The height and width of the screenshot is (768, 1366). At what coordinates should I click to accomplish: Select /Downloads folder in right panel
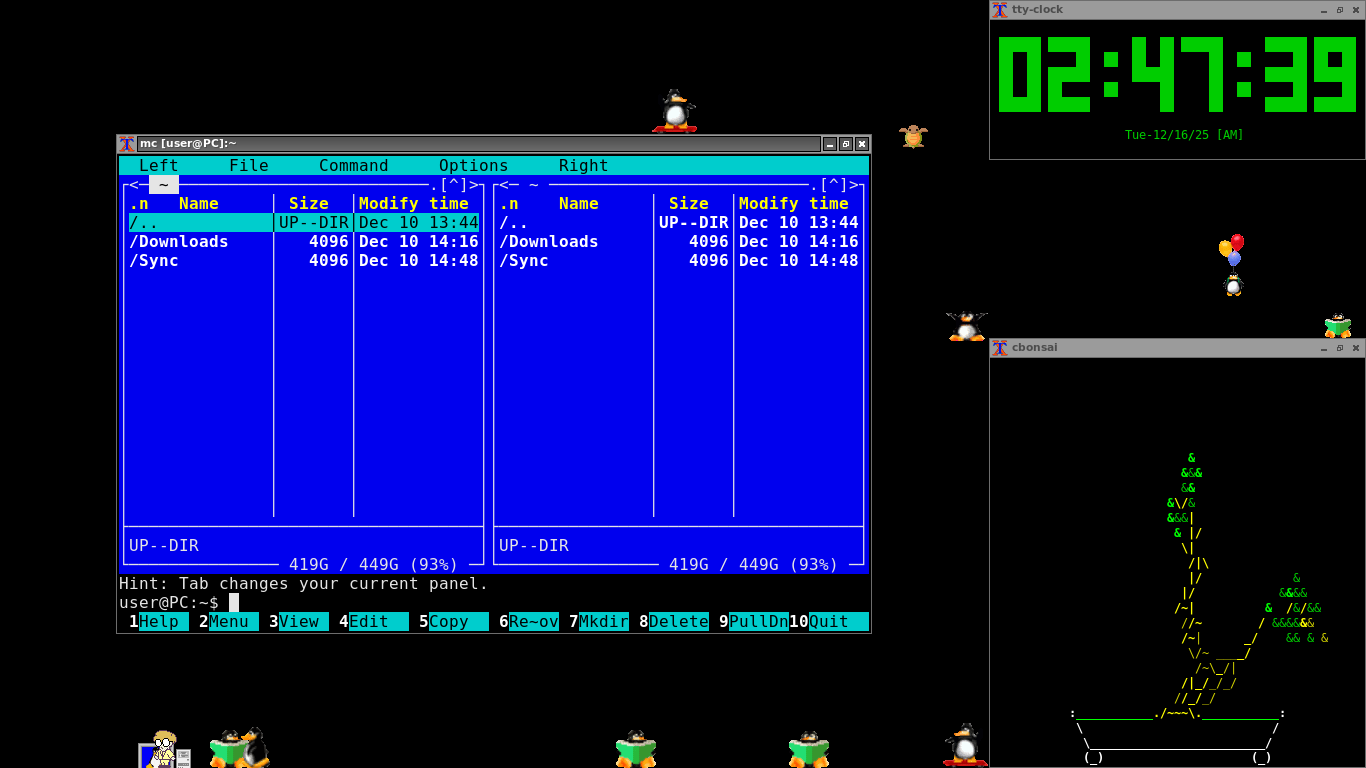click(x=679, y=242)
